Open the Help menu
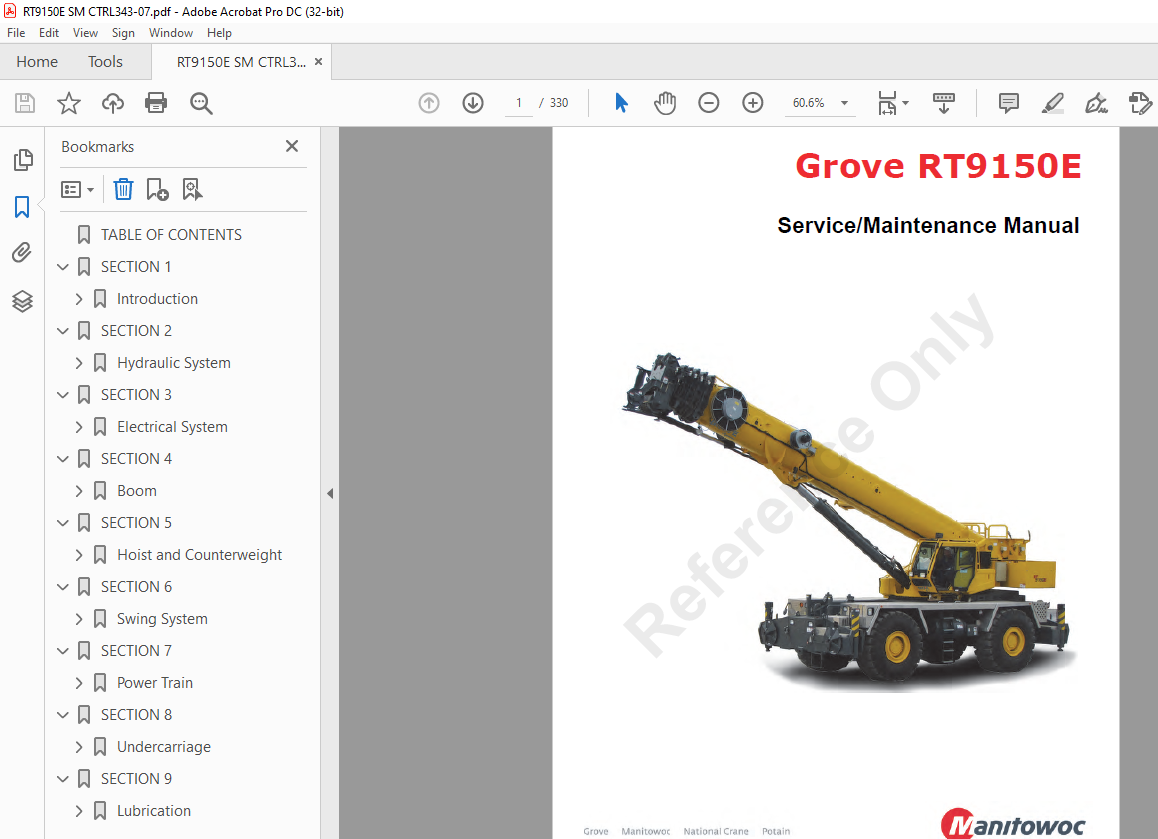This screenshot has width=1158, height=839. [219, 32]
